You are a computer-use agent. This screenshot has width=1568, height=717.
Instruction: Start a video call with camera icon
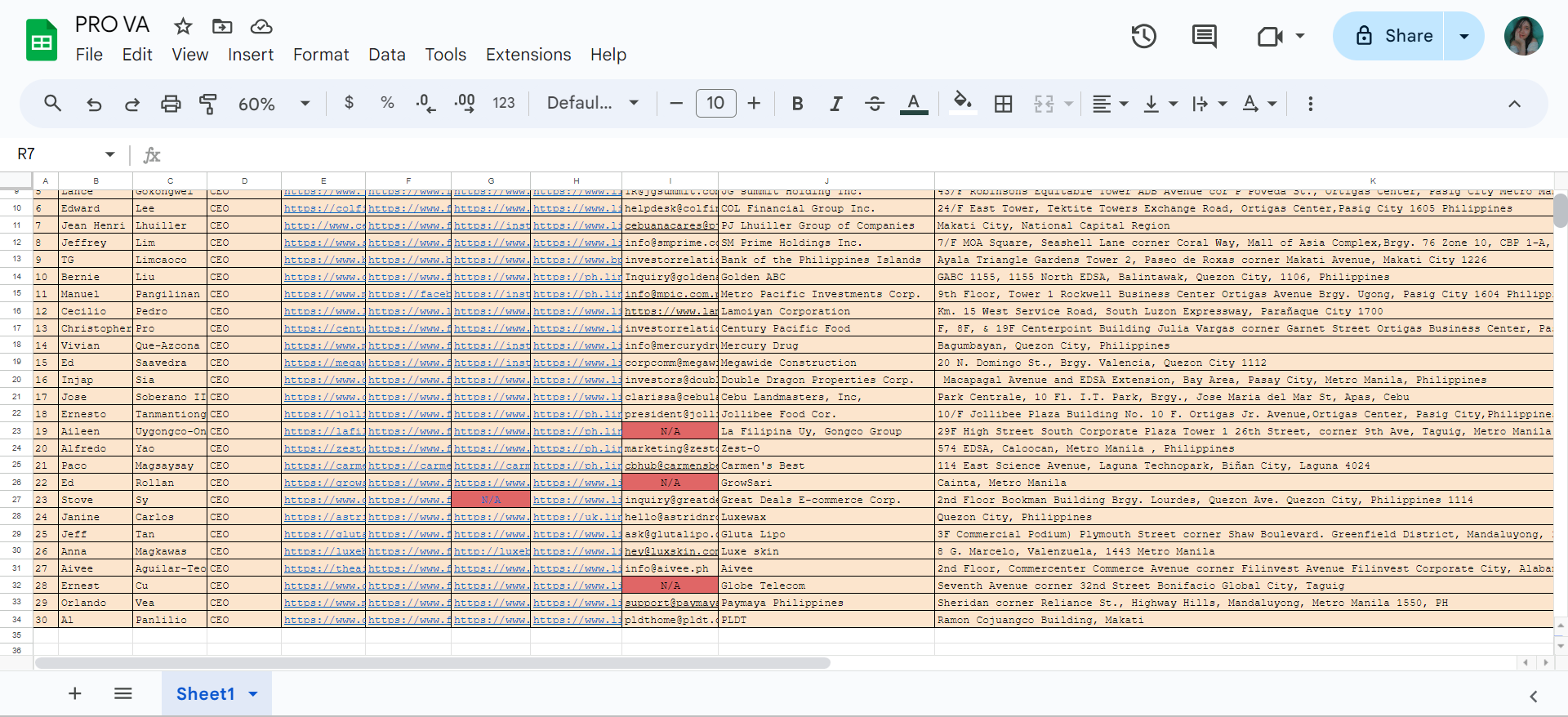pos(1270,36)
